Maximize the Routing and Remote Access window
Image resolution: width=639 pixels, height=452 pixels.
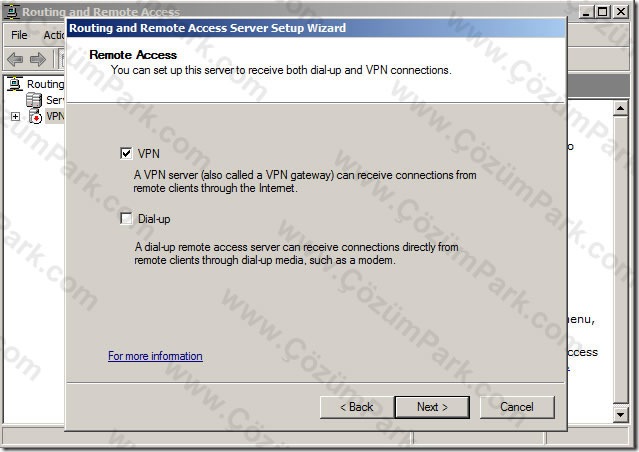[x=603, y=11]
